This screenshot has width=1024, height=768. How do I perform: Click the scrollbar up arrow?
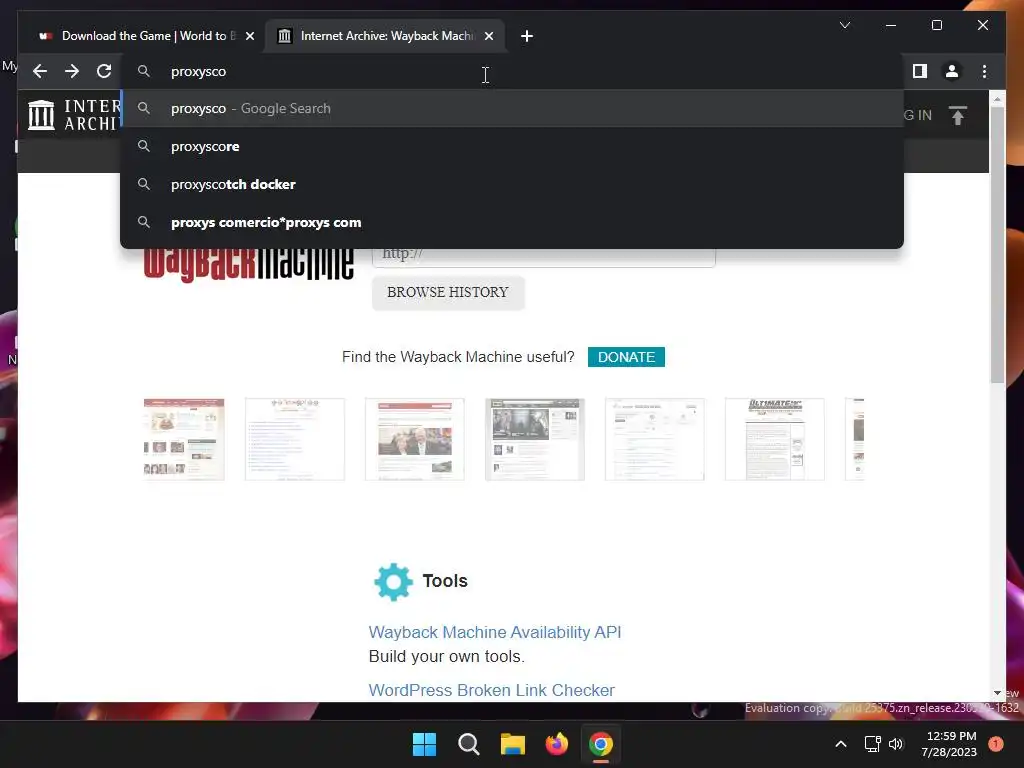(x=997, y=99)
